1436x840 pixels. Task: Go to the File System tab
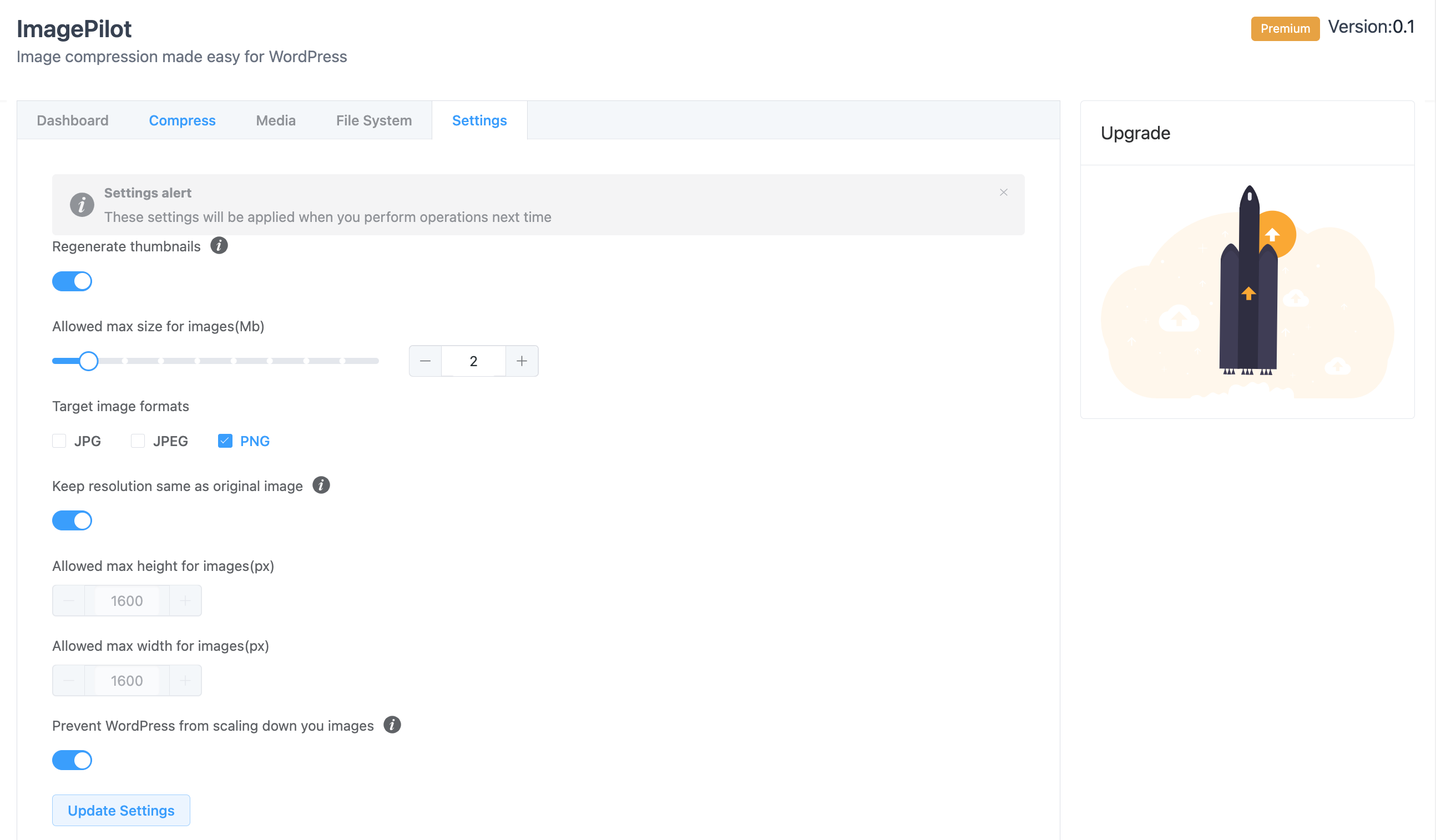374,120
